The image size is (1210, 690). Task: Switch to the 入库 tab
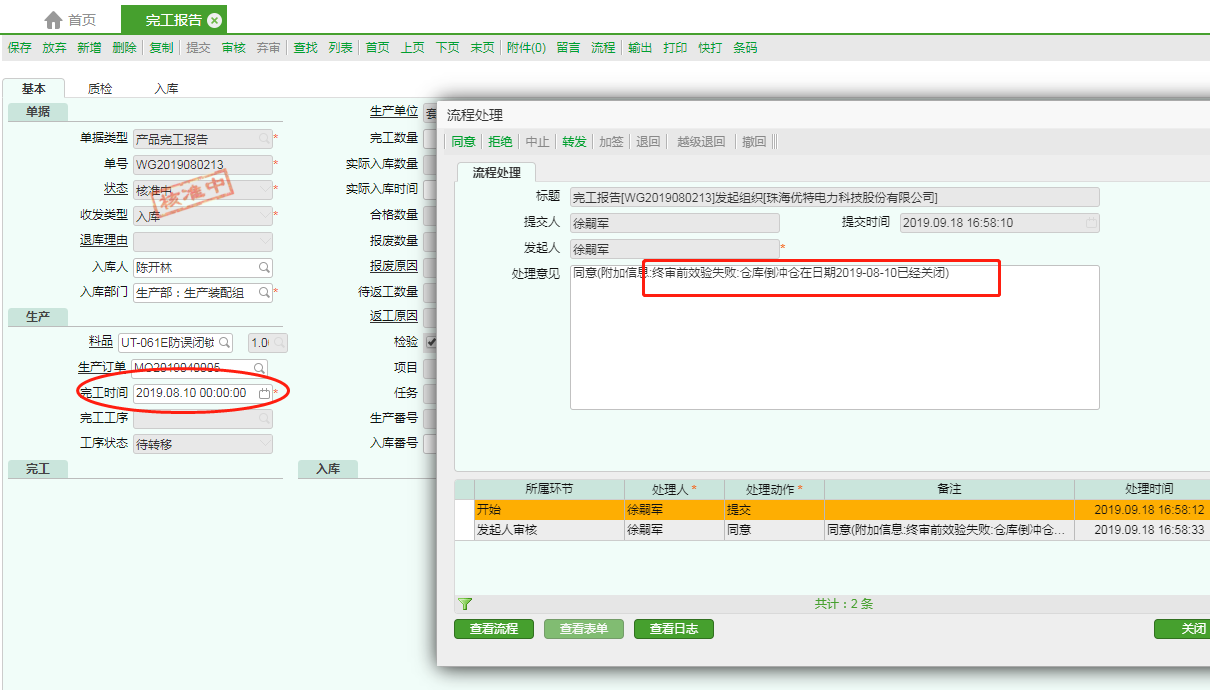point(166,89)
